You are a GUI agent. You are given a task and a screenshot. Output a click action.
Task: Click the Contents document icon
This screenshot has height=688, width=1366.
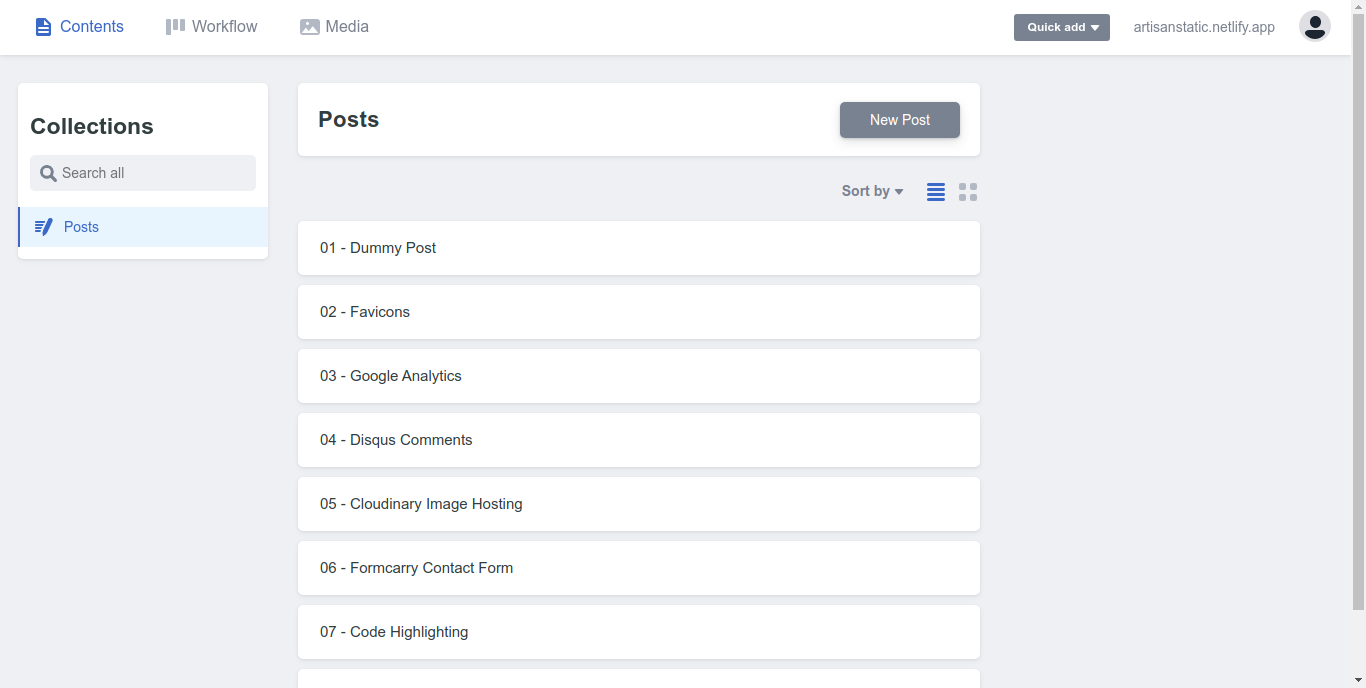tap(43, 27)
